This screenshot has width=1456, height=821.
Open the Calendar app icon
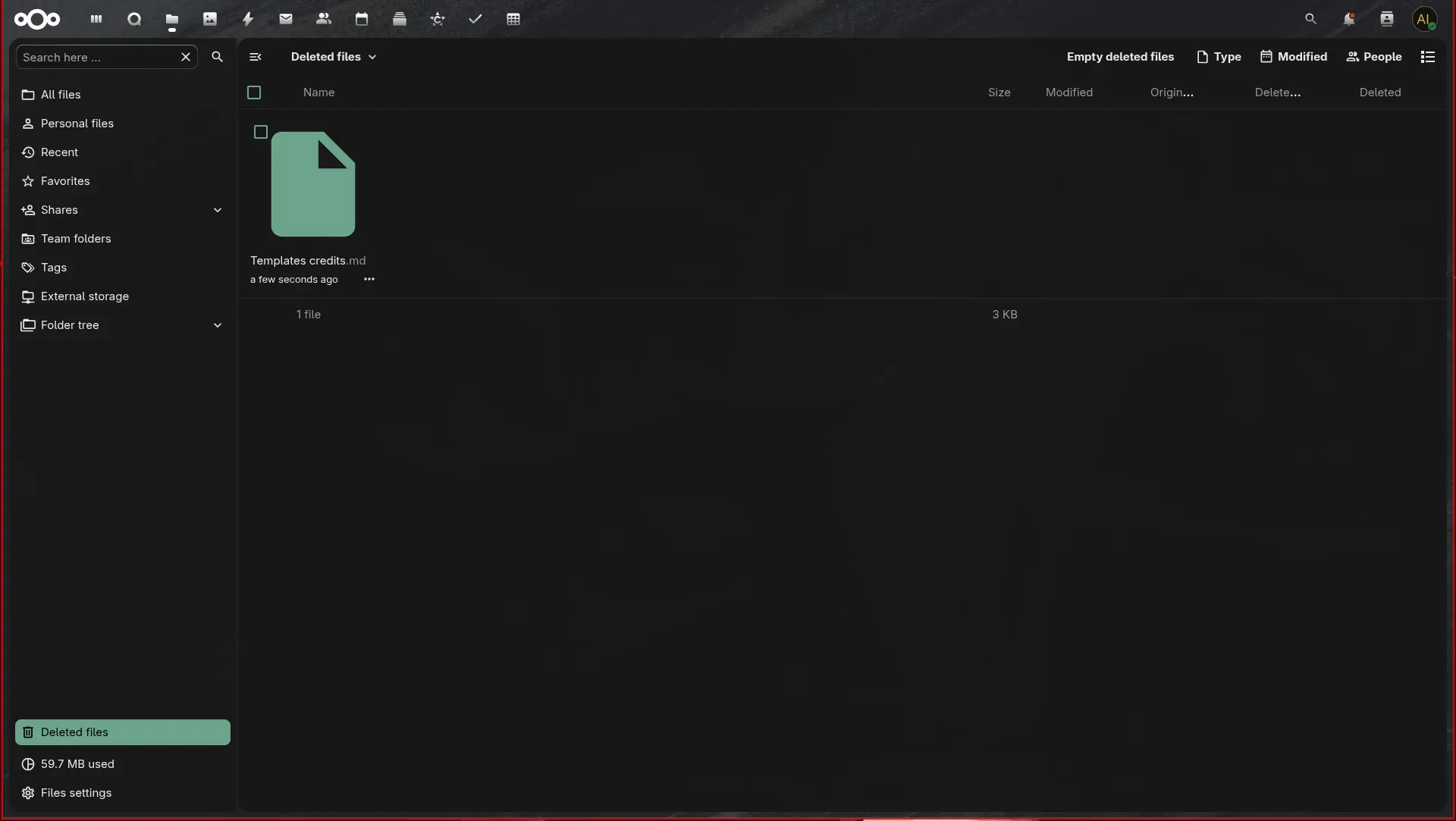pos(362,19)
